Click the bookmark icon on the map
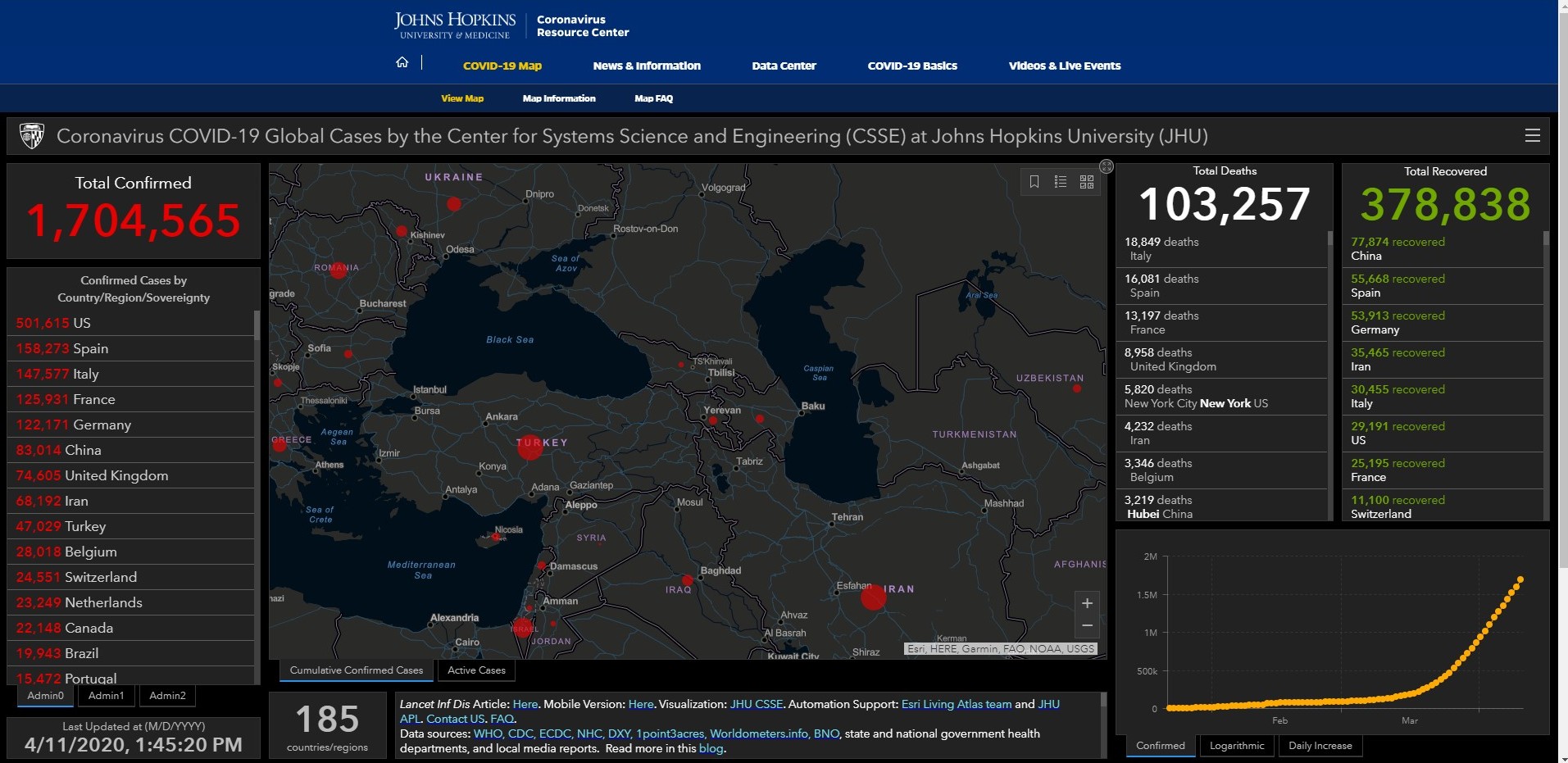Screen dimensions: 1568x763 [1034, 182]
